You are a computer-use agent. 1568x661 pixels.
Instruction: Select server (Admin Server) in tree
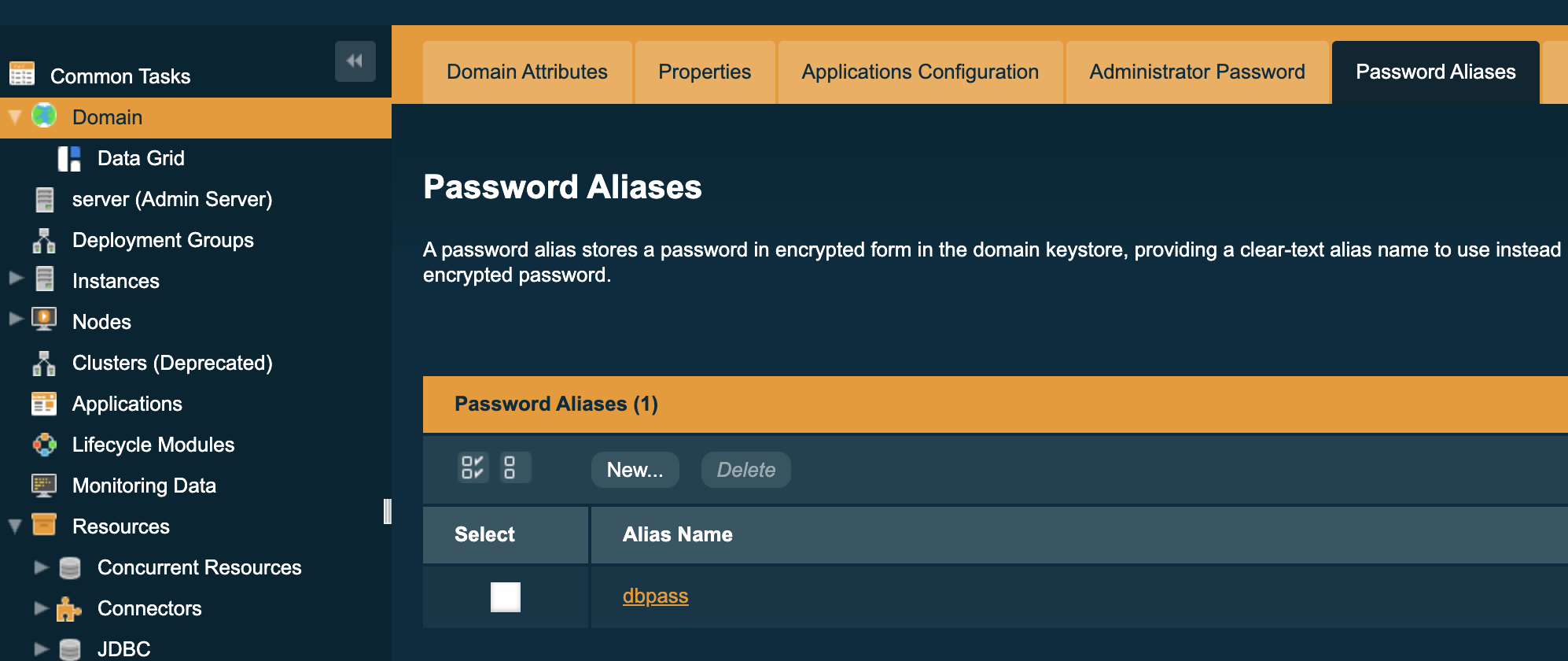(x=171, y=199)
